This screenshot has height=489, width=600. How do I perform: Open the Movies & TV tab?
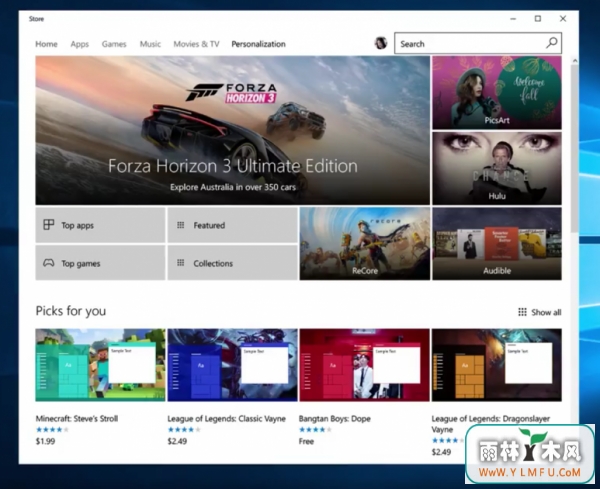click(196, 44)
